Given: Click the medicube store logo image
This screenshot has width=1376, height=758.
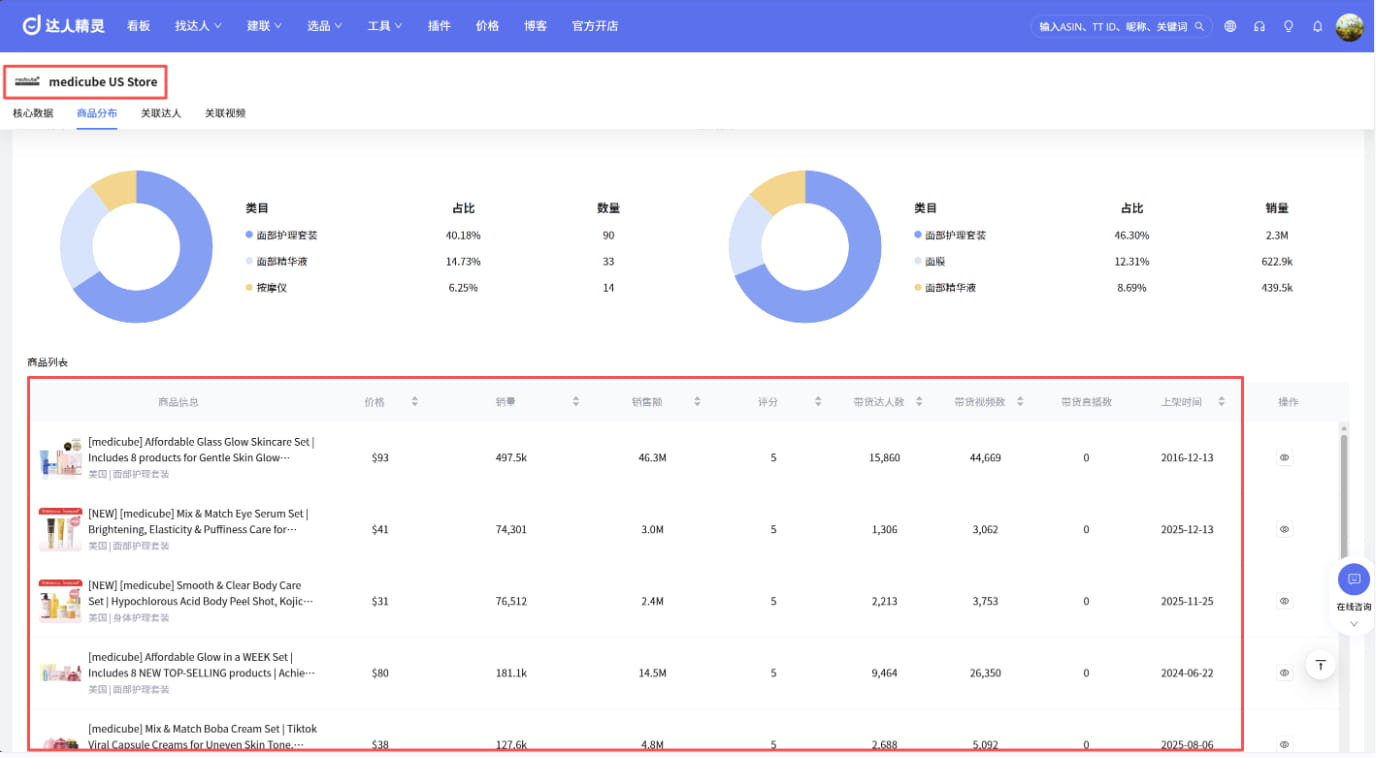Looking at the screenshot, I should pyautogui.click(x=27, y=81).
